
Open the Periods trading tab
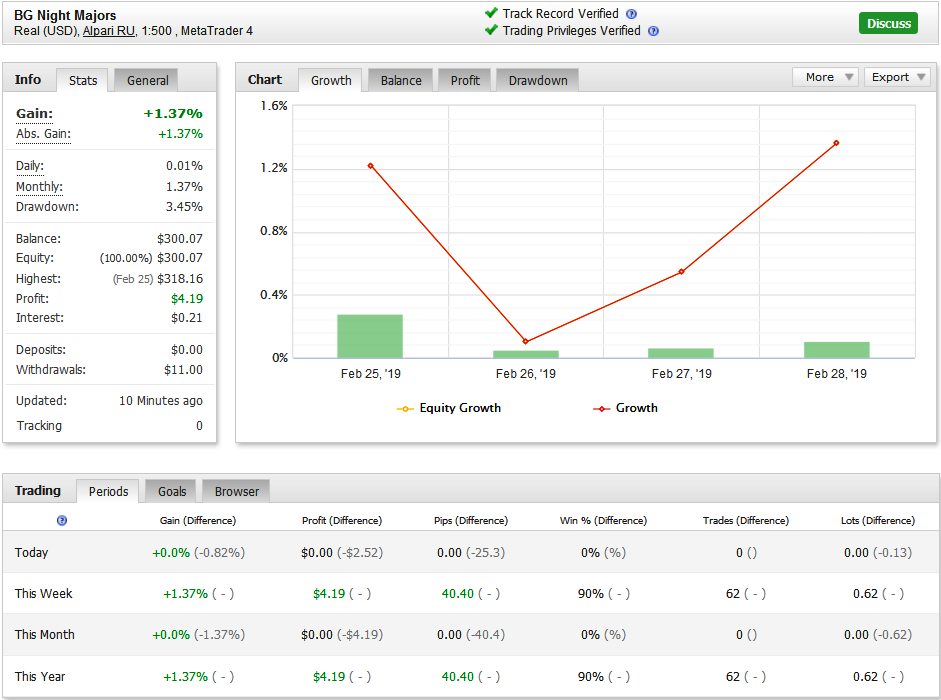(x=109, y=492)
